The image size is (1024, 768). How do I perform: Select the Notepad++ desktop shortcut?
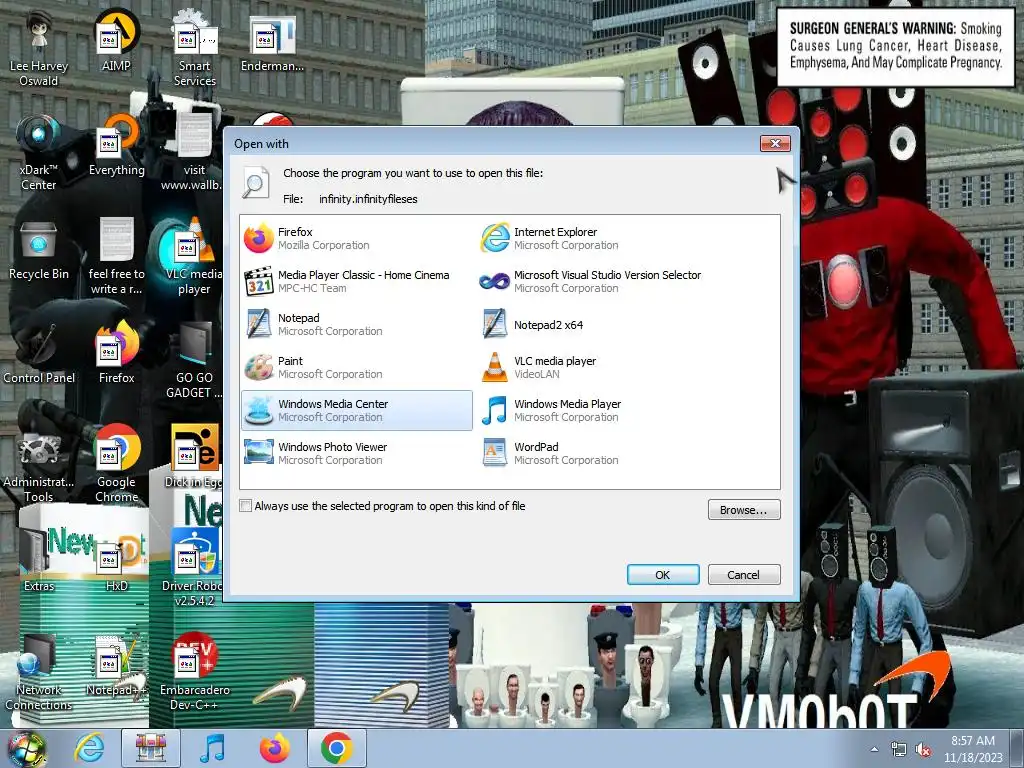pos(116,666)
